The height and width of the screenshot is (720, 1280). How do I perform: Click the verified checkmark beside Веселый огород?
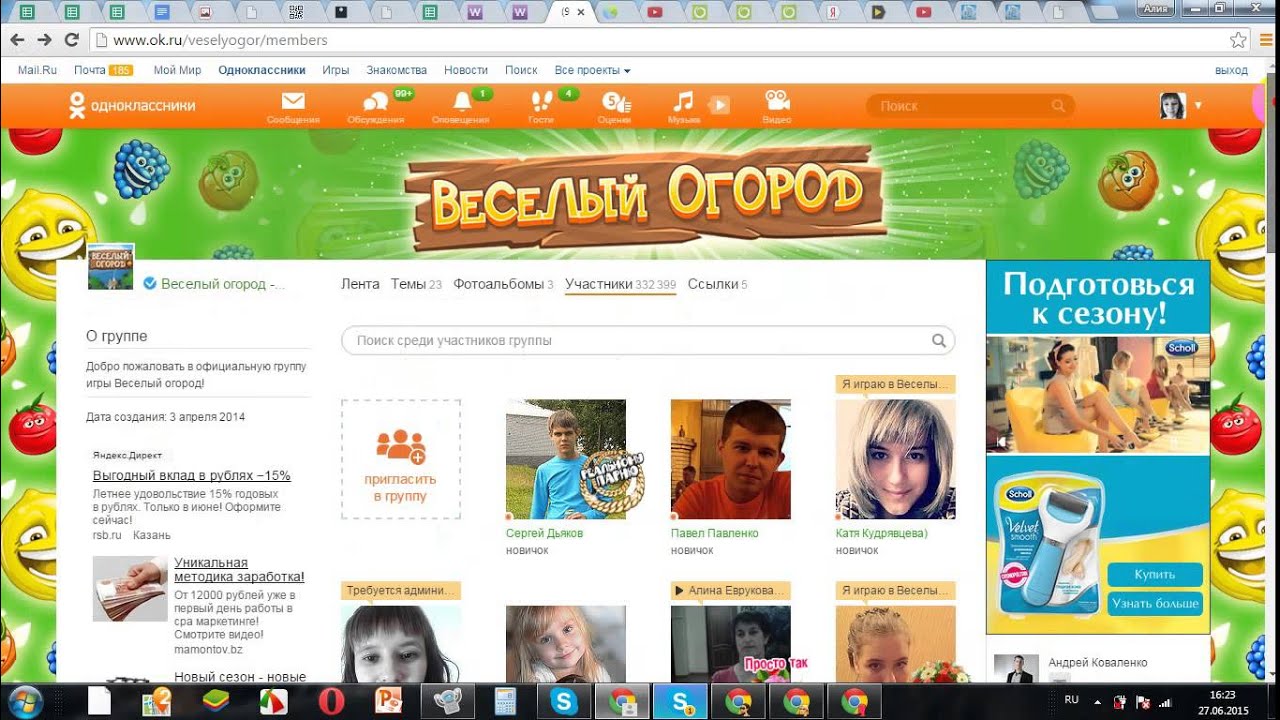150,284
